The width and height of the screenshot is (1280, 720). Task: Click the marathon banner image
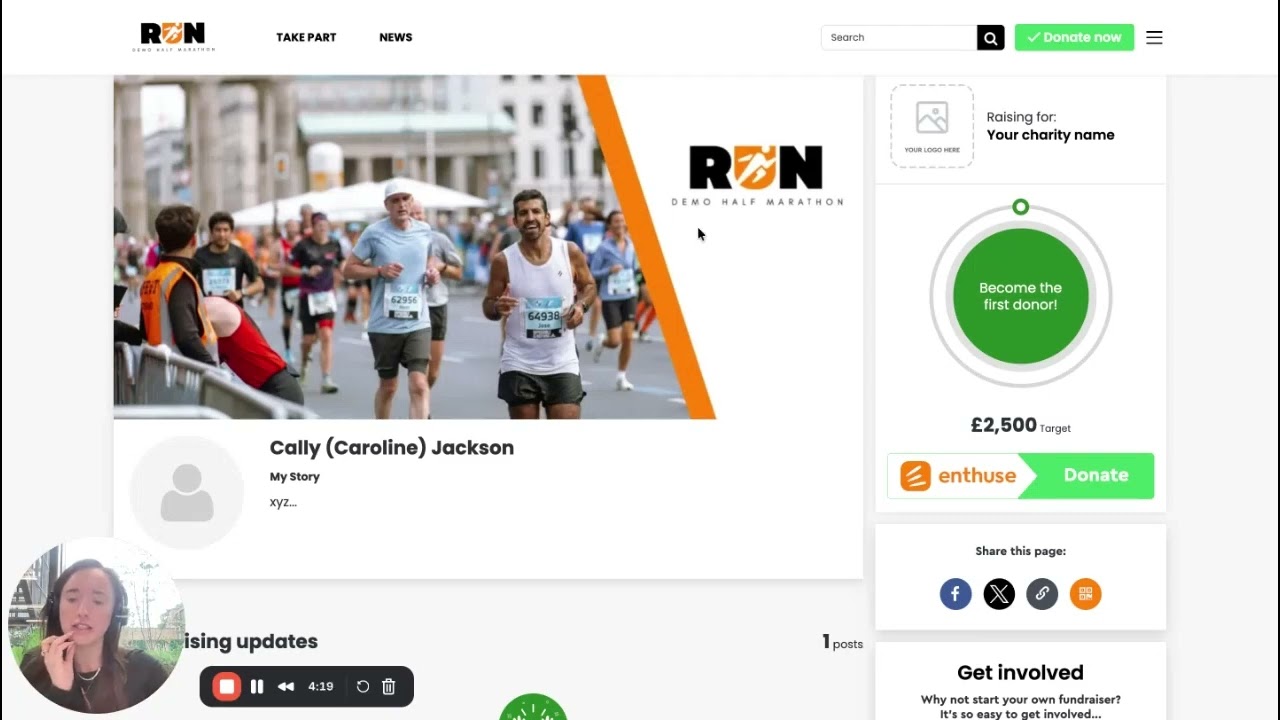tap(488, 247)
